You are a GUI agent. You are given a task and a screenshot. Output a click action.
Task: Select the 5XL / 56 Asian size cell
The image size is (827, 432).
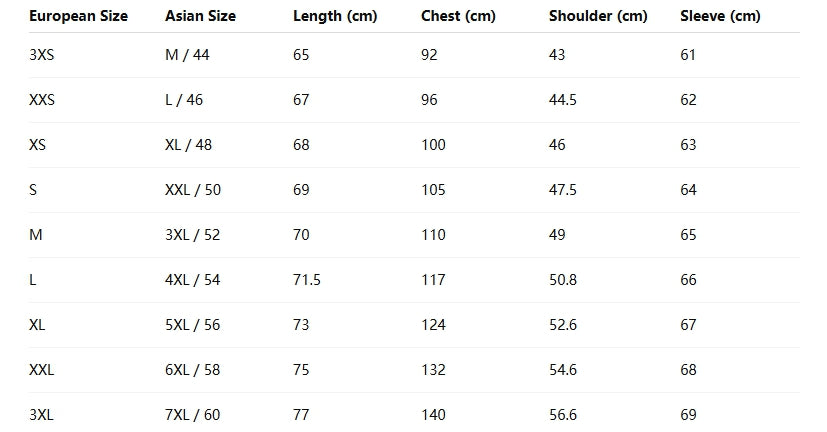(x=193, y=325)
